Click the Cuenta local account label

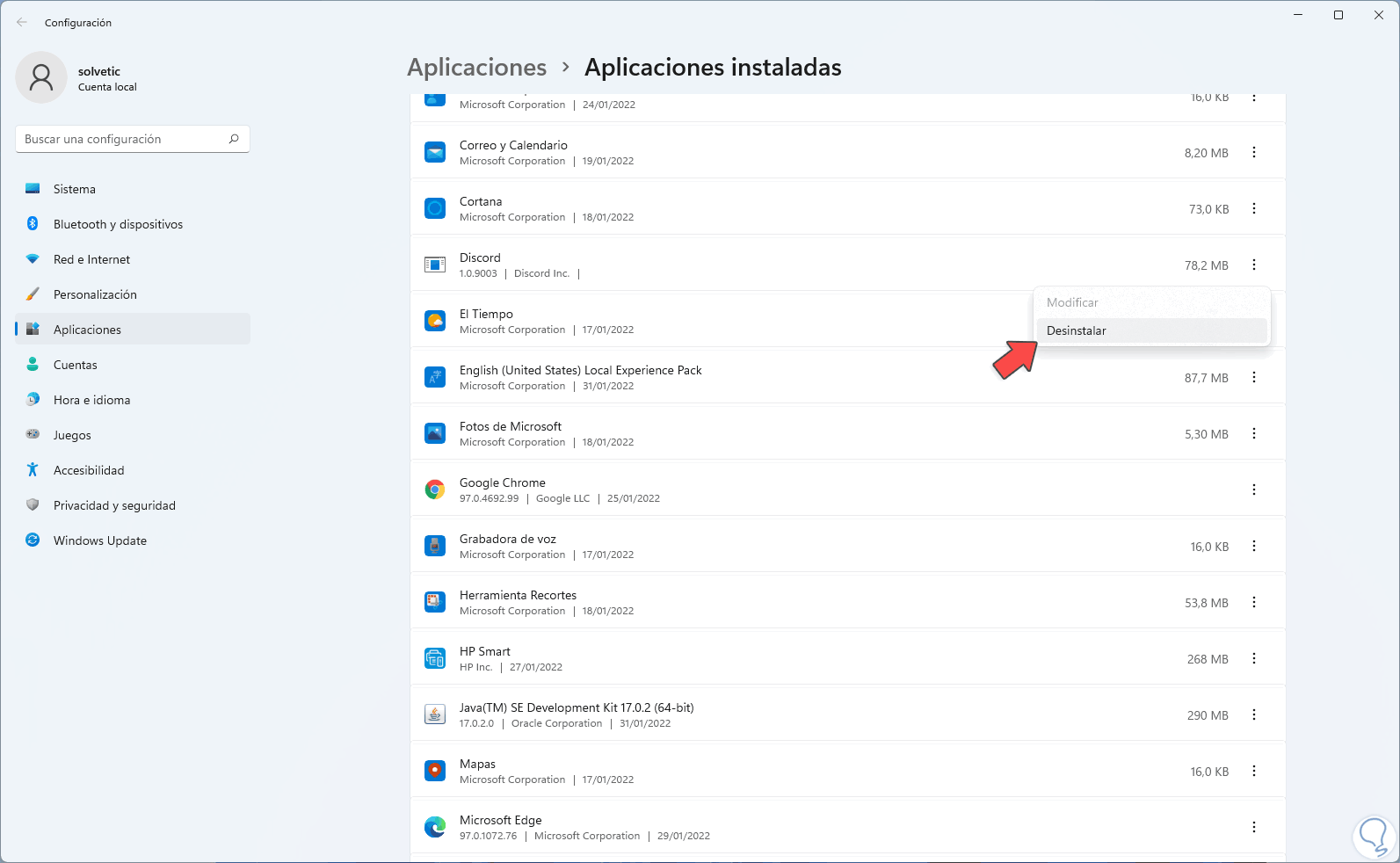pyautogui.click(x=107, y=87)
